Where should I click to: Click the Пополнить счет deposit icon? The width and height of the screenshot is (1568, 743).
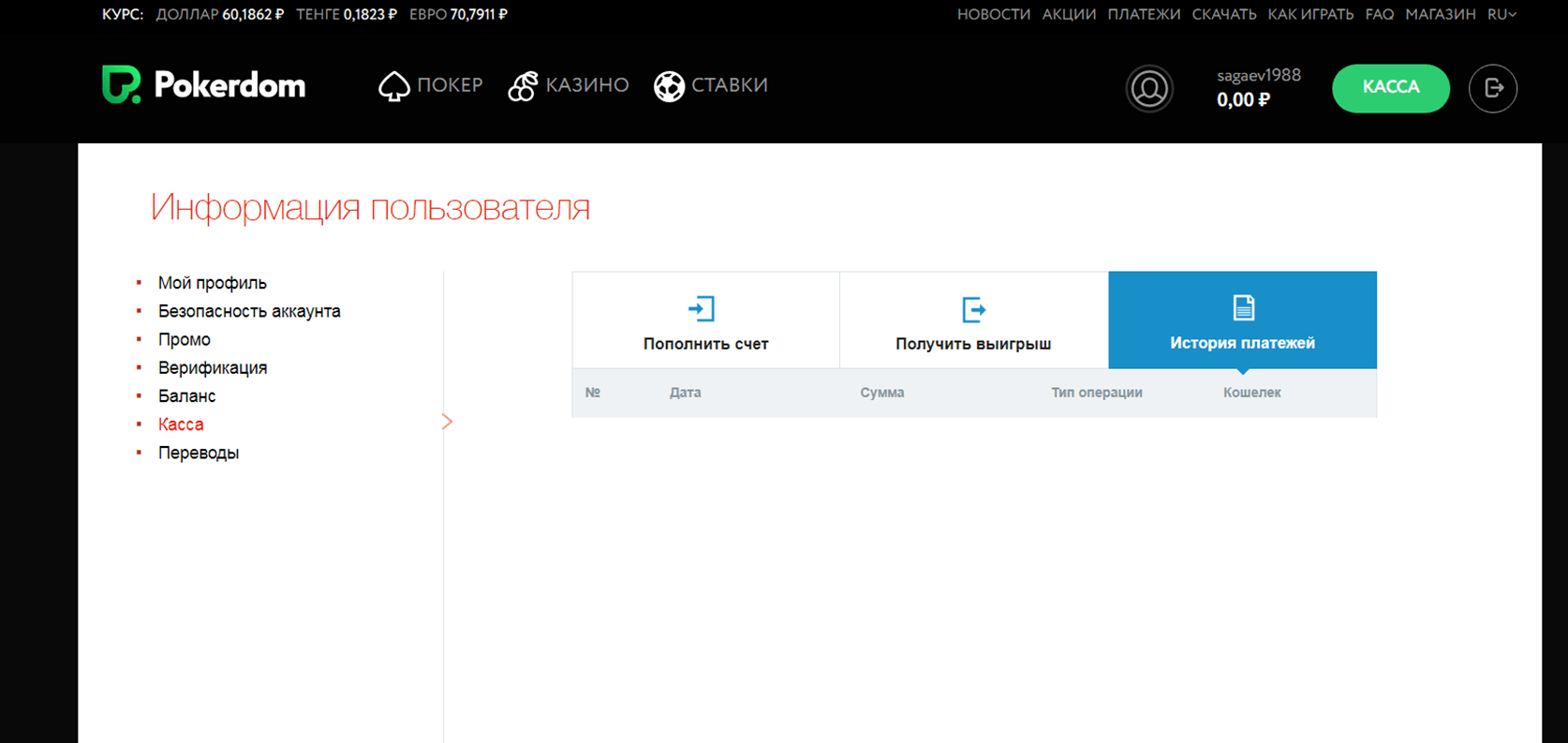click(x=702, y=309)
